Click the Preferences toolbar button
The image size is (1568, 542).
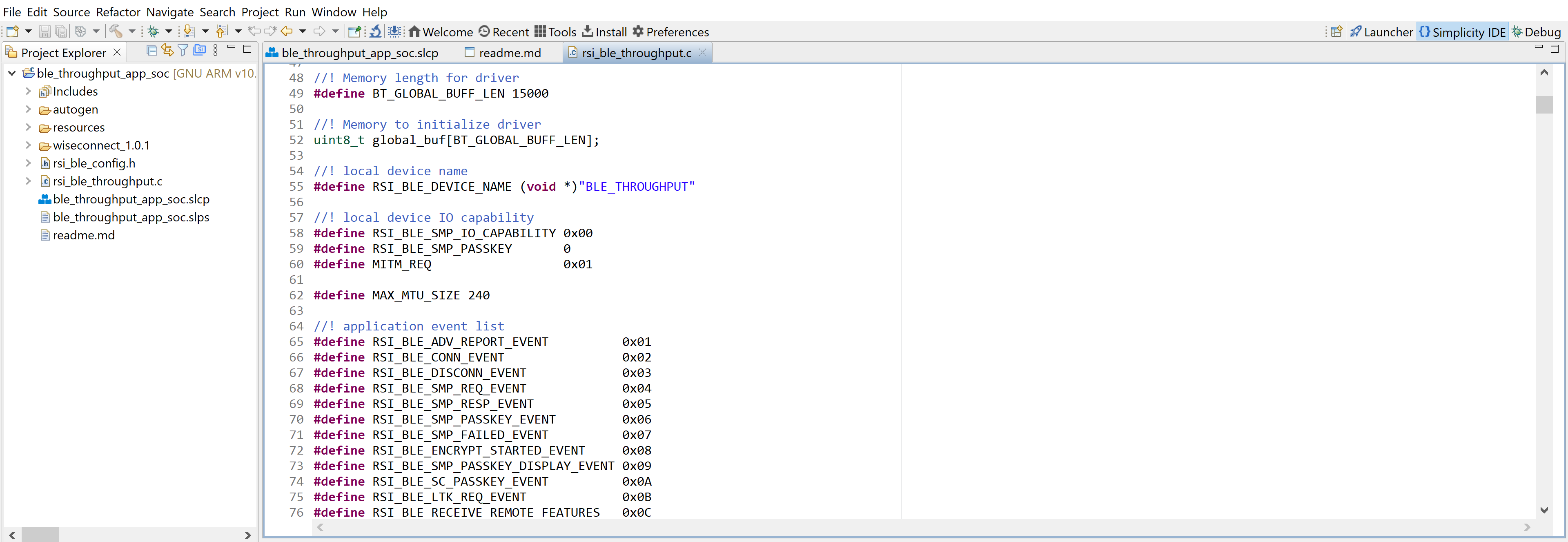point(670,32)
